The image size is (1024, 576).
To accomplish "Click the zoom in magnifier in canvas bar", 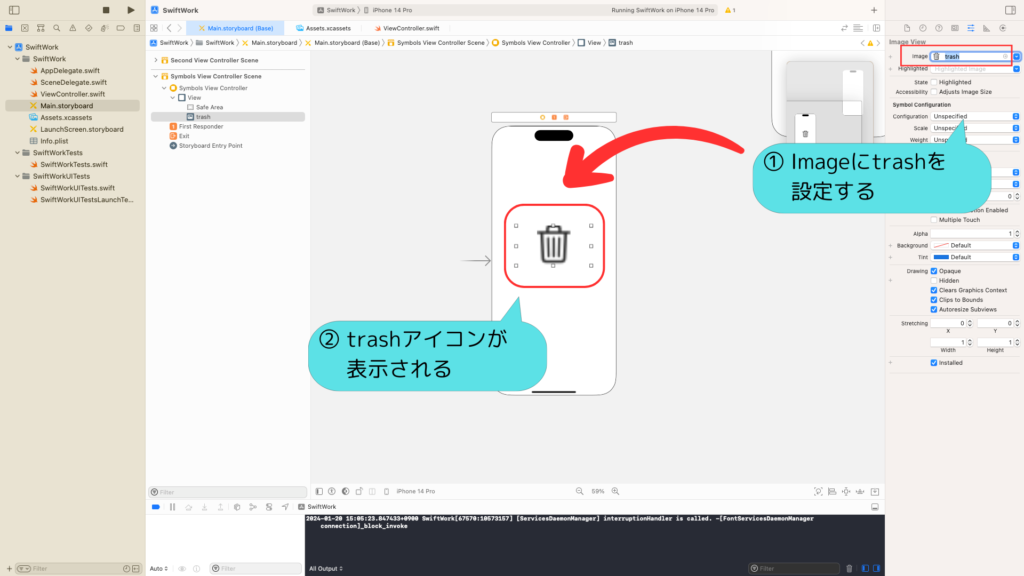I will pos(615,491).
